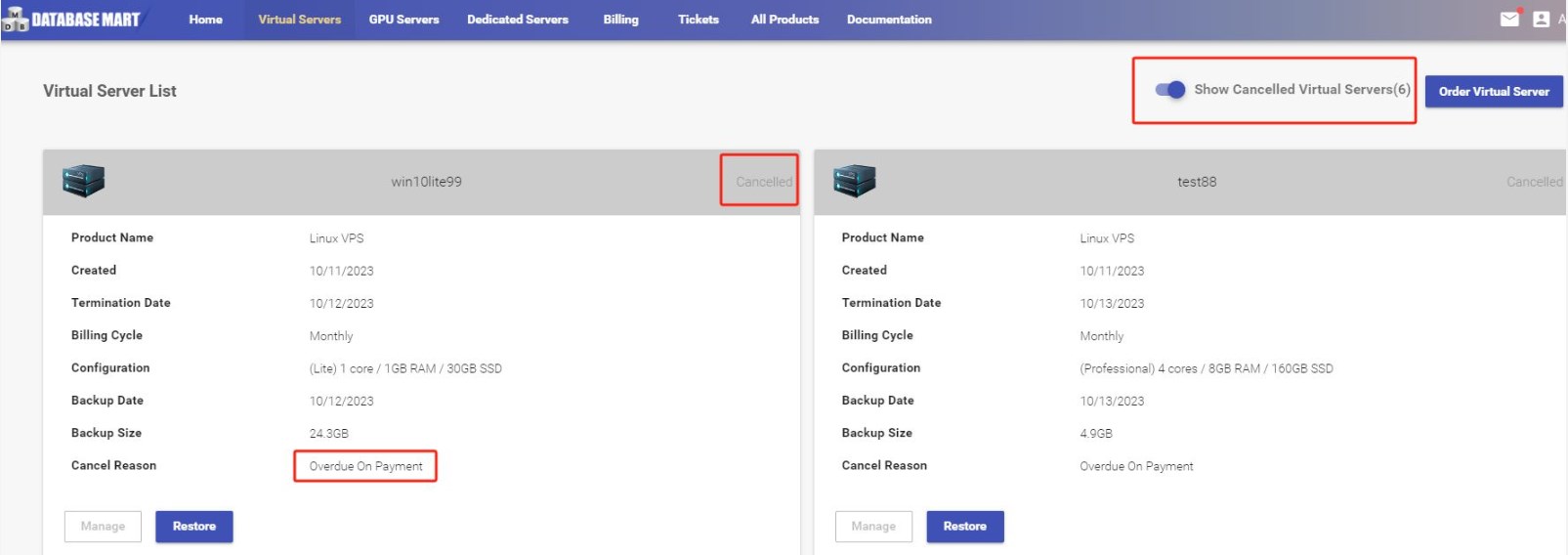1568x555 pixels.
Task: Go to Virtual Servers menu
Action: [299, 20]
